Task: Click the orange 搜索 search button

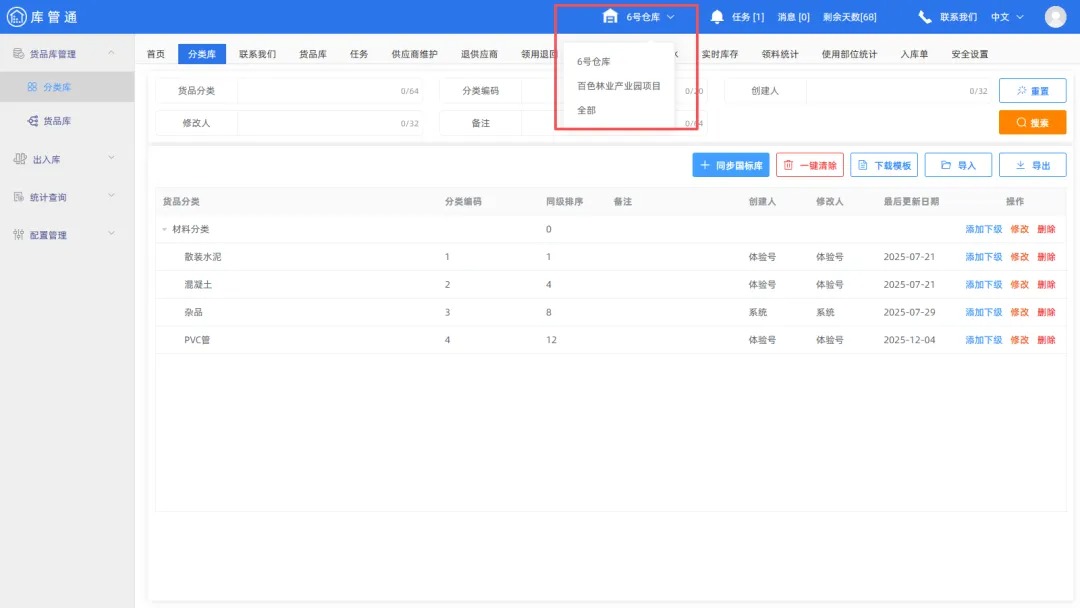Action: coord(1032,122)
